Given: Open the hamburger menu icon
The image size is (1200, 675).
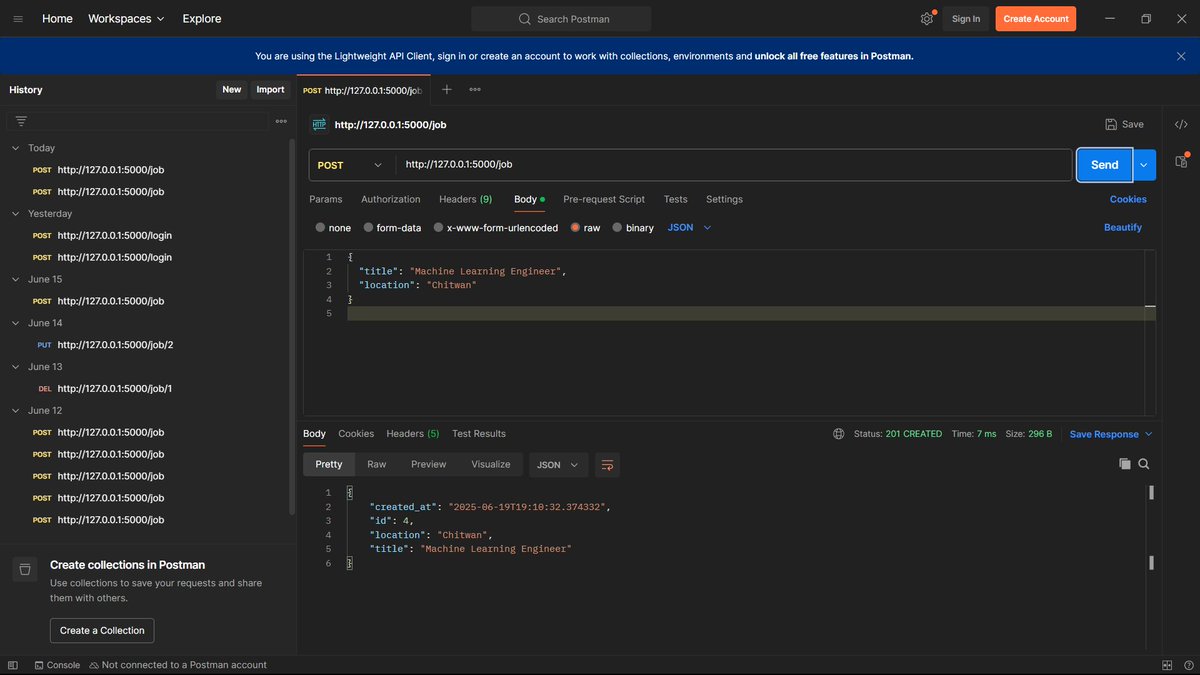Looking at the screenshot, I should (18, 18).
